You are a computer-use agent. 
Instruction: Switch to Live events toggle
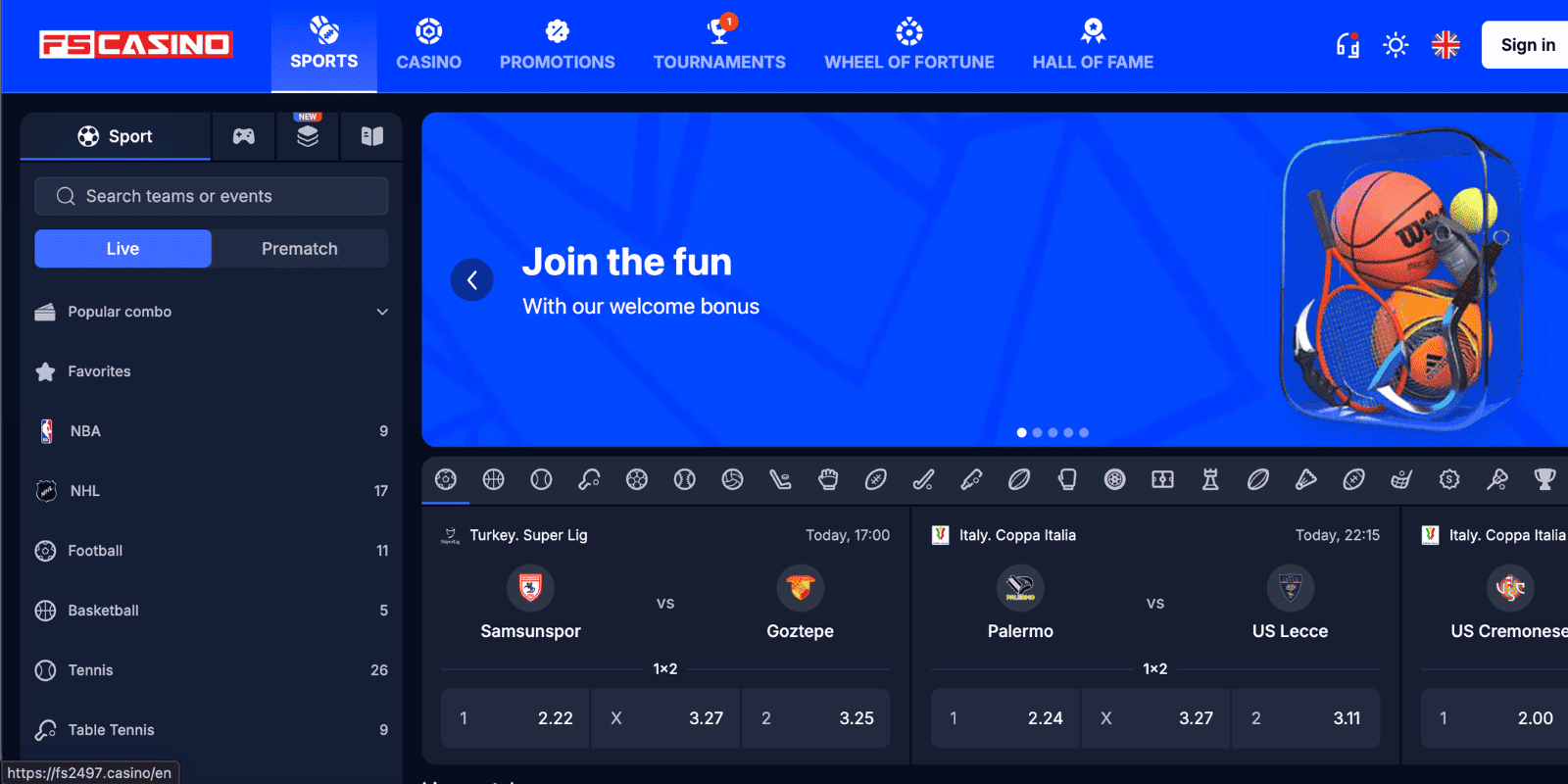click(x=122, y=249)
